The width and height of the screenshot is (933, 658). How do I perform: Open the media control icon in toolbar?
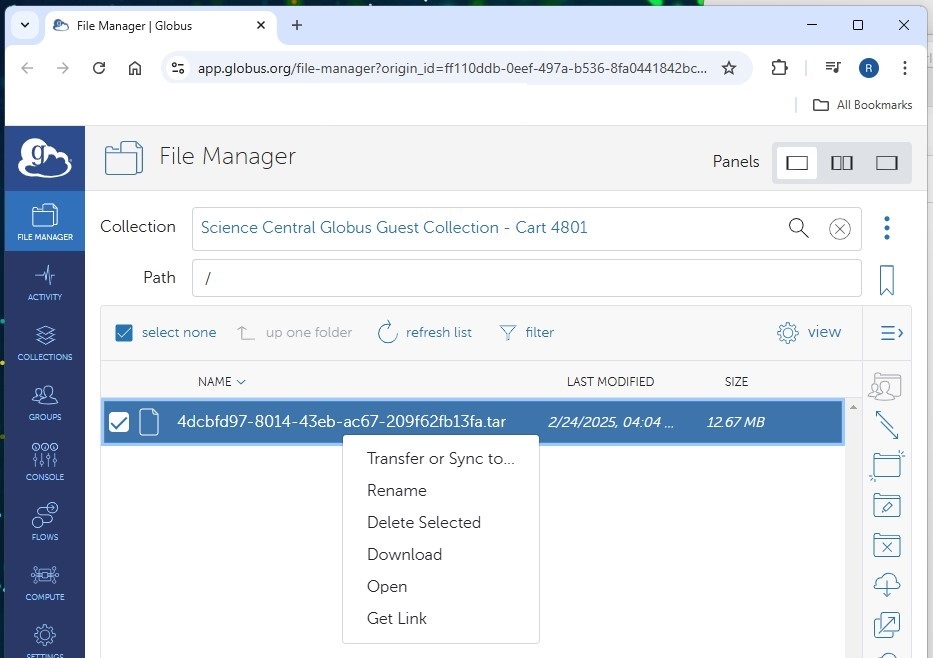833,68
